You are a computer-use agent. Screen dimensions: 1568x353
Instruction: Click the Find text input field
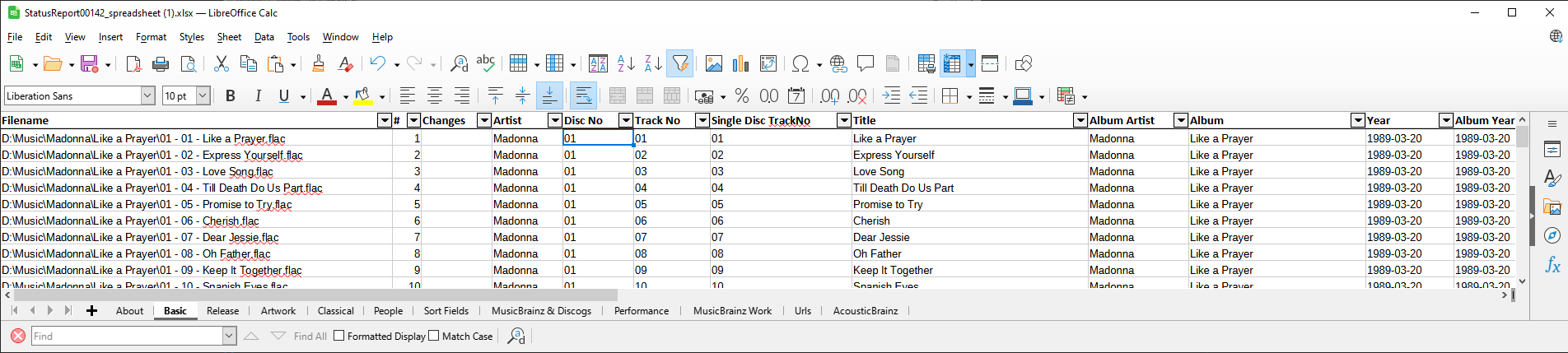(x=128, y=336)
